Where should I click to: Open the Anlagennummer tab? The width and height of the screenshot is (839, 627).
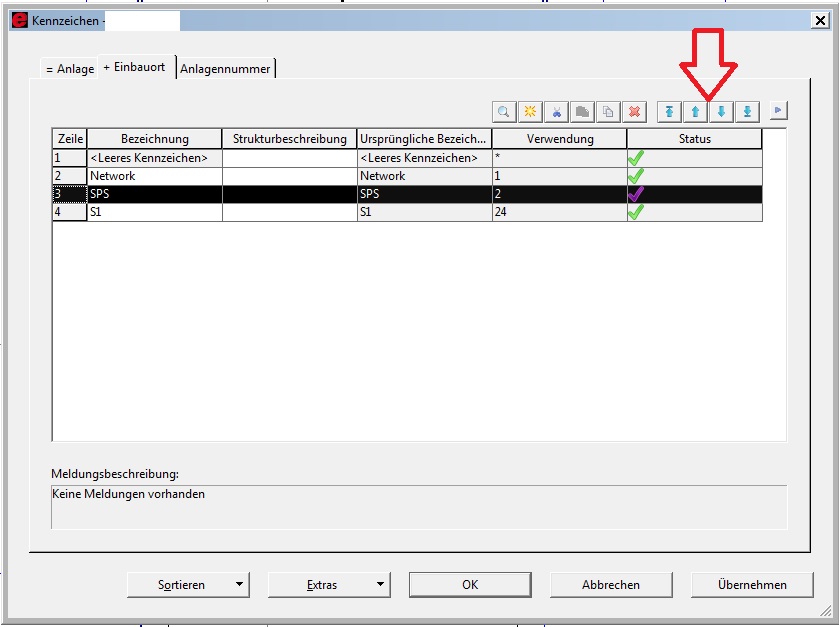225,69
